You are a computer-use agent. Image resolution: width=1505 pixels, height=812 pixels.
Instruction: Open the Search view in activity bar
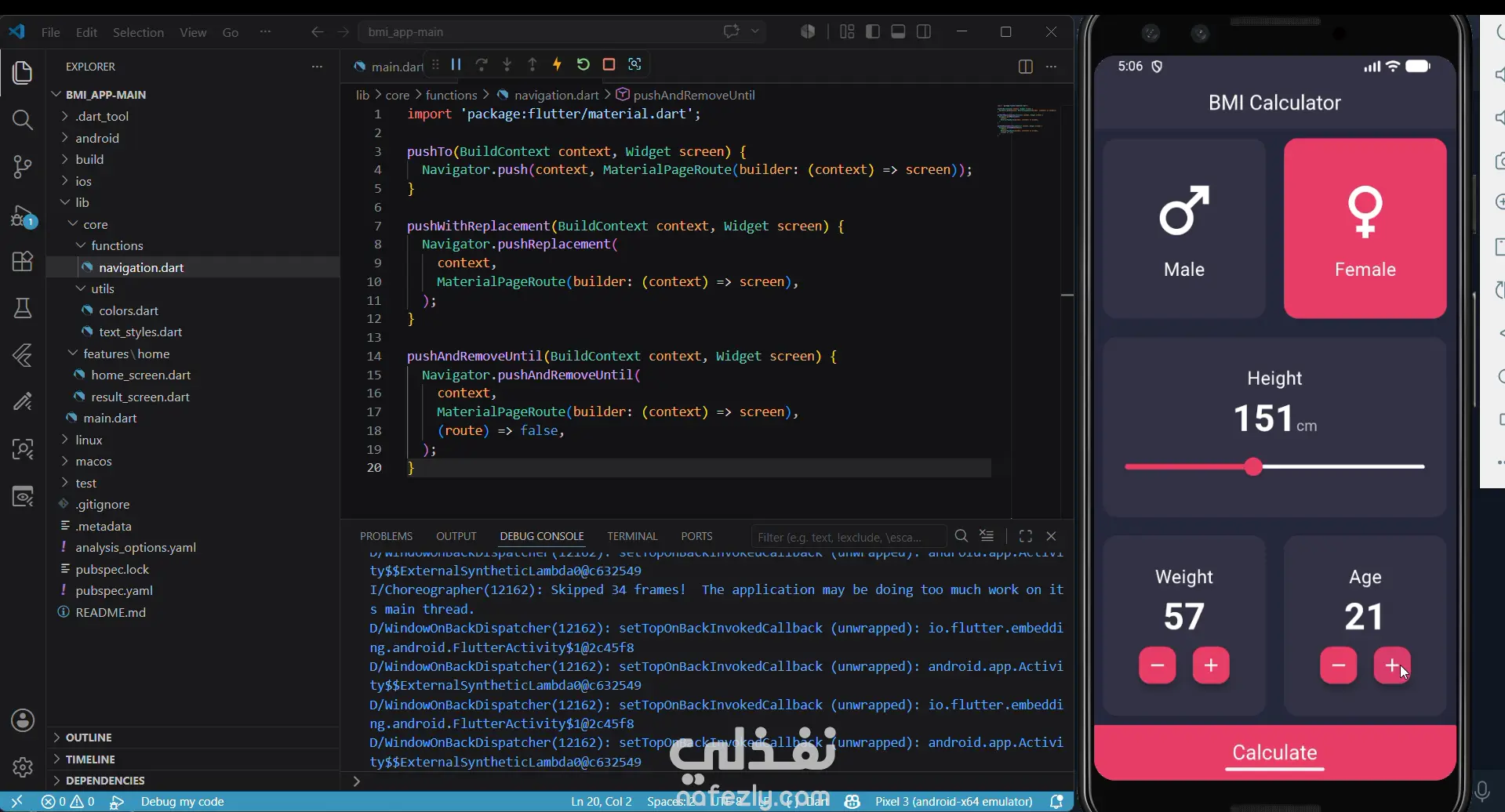(23, 120)
